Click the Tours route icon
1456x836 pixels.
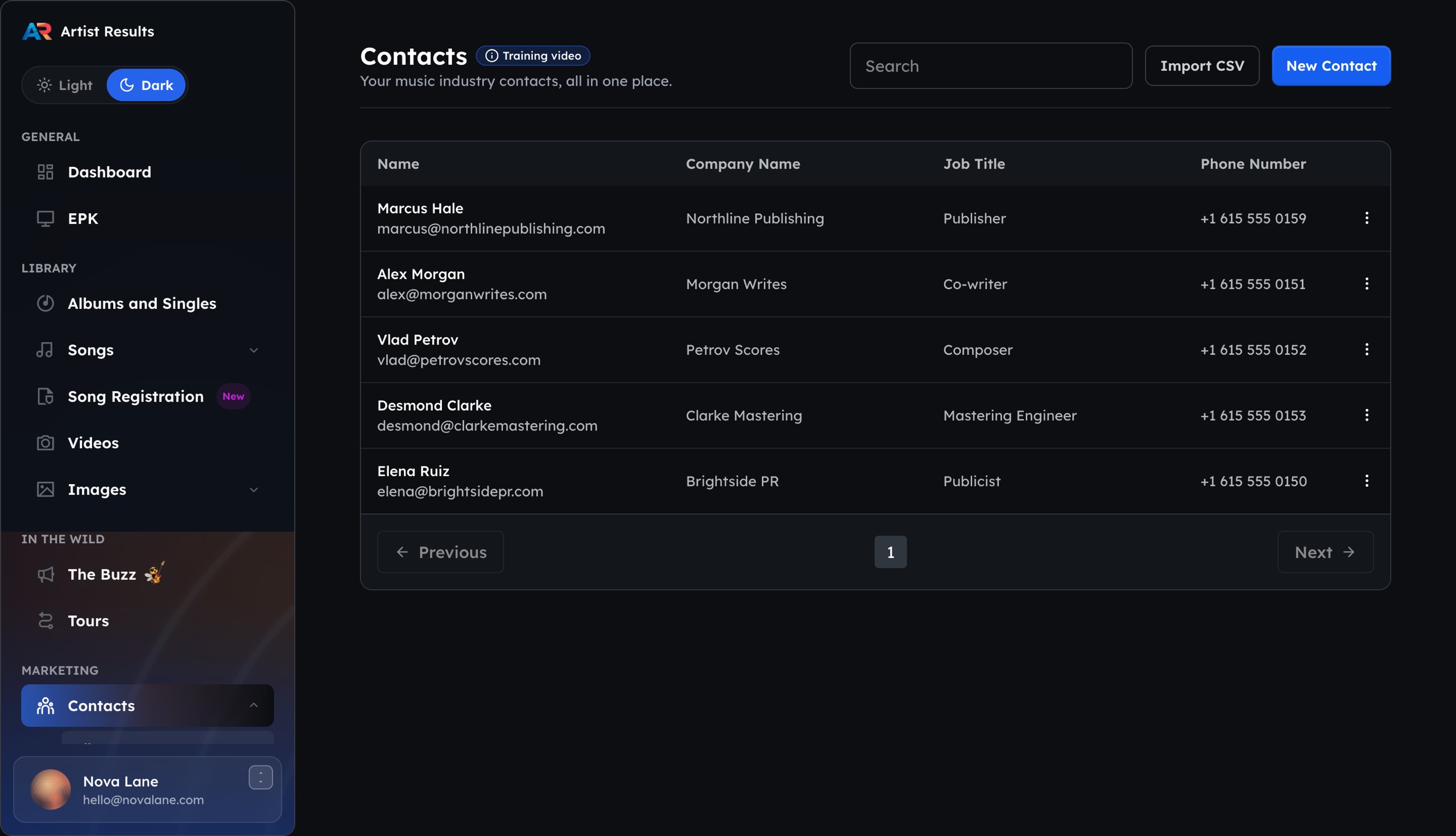tap(45, 620)
